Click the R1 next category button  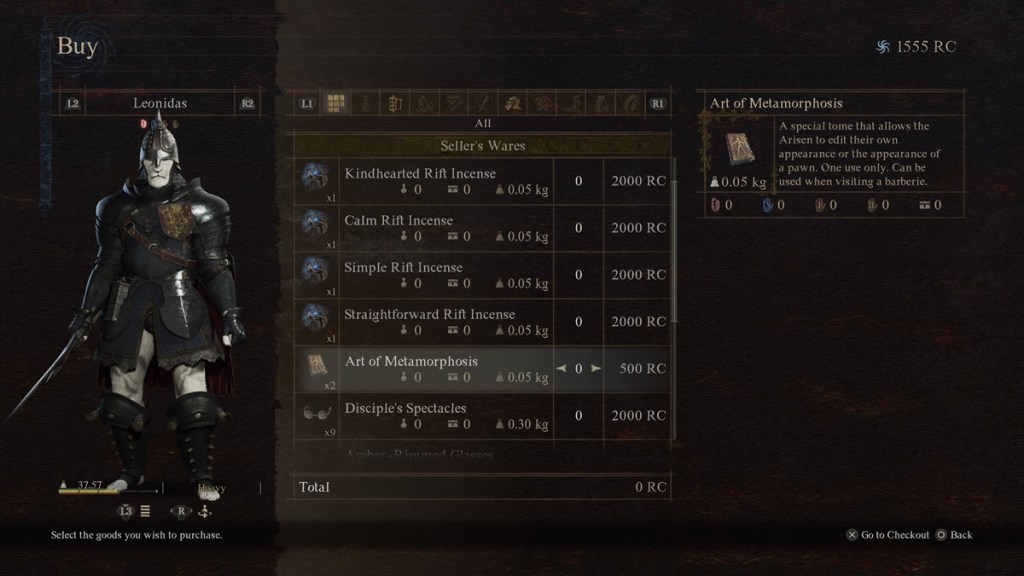click(657, 103)
